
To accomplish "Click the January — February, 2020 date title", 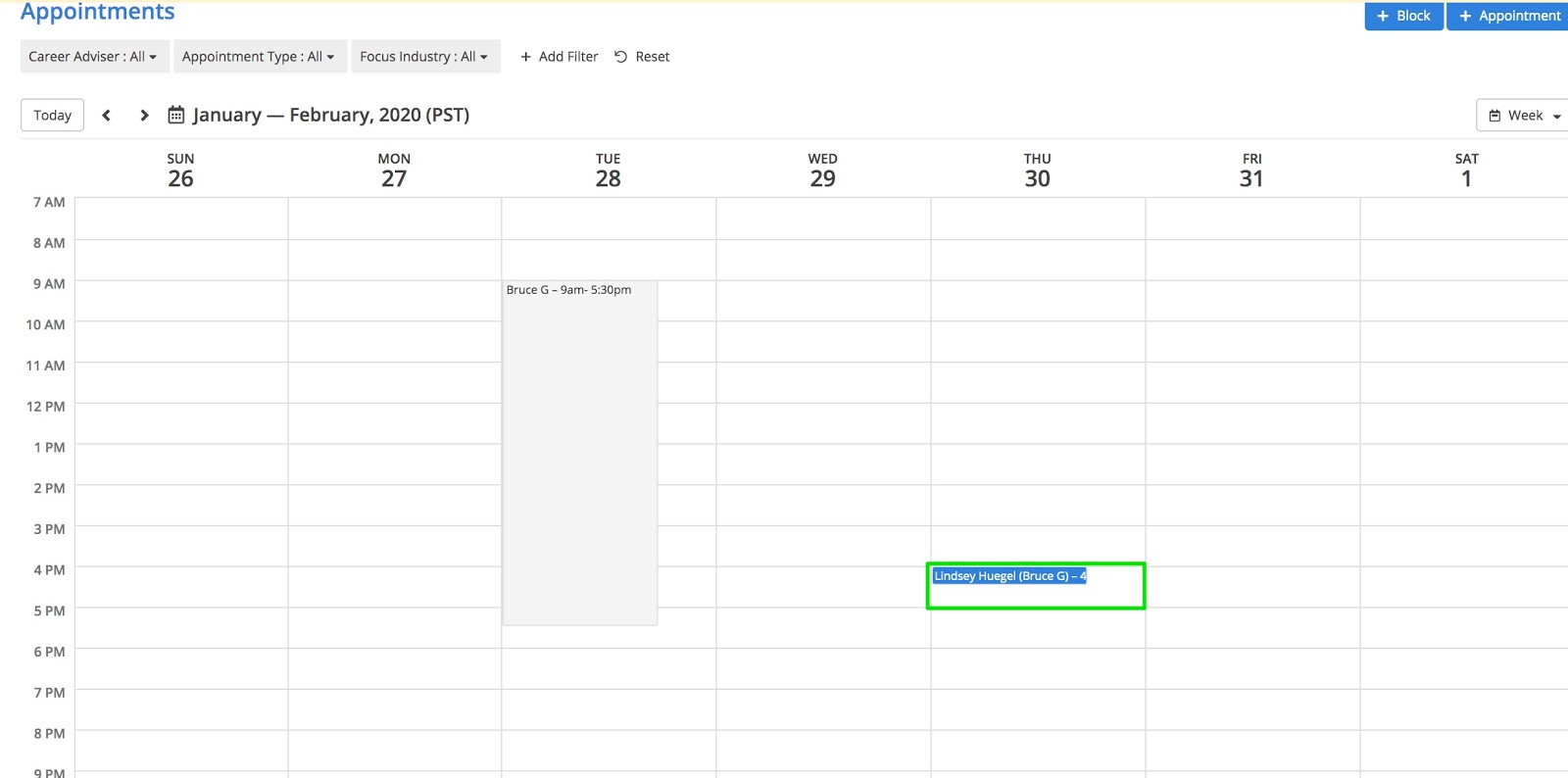I will tap(331, 116).
